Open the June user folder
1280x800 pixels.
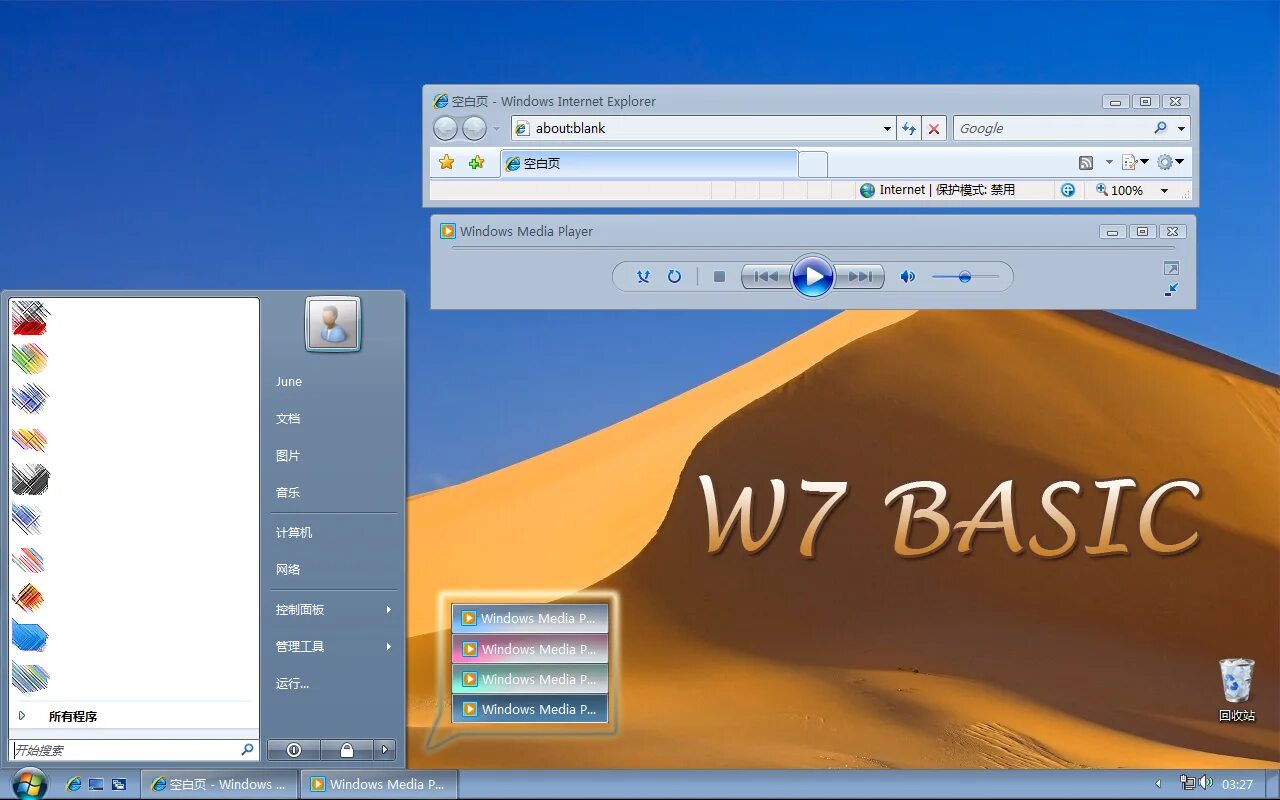(289, 381)
